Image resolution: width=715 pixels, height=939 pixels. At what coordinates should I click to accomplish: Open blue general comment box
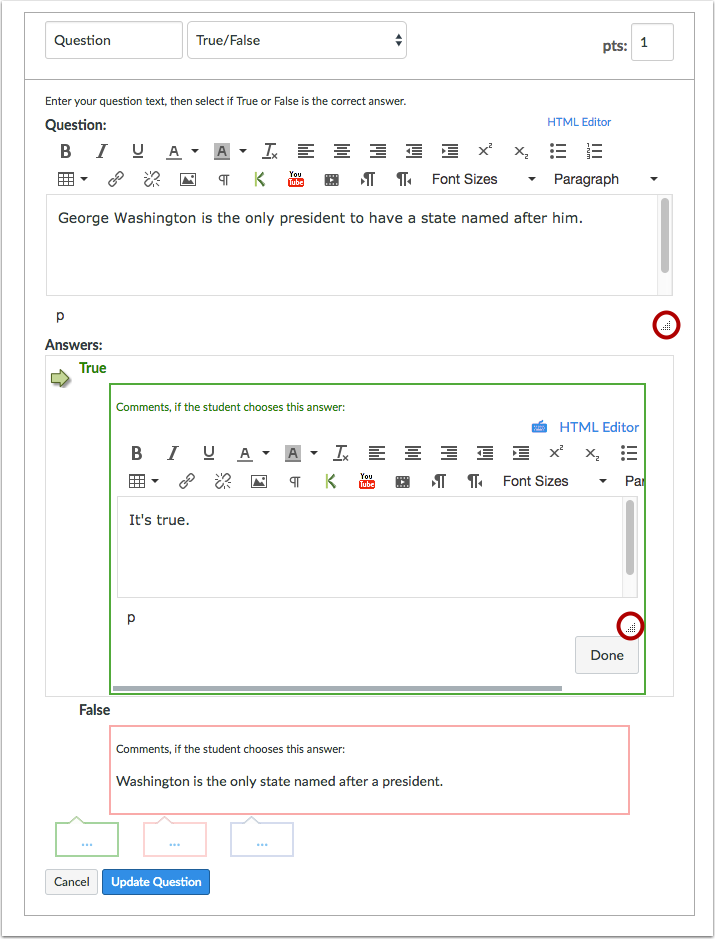(x=262, y=838)
